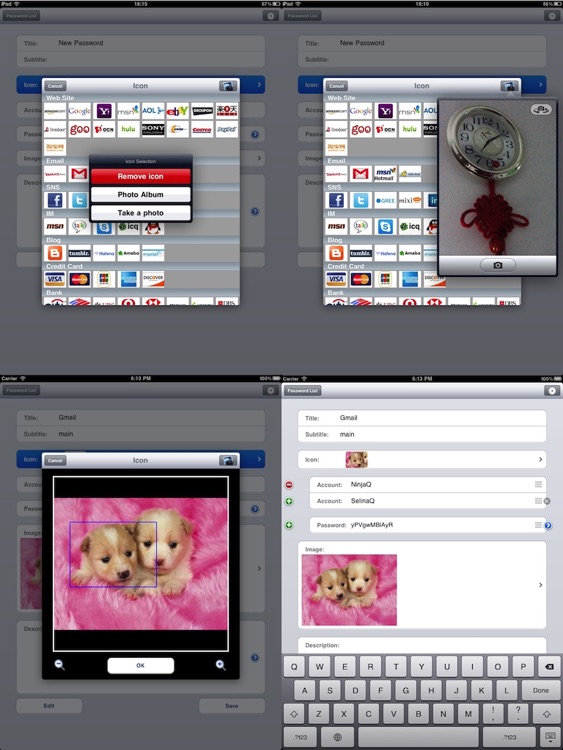Screen dimensions: 563x750
Task: Edit the Subtitle field showing main on keyboard screen
Action: (421, 434)
